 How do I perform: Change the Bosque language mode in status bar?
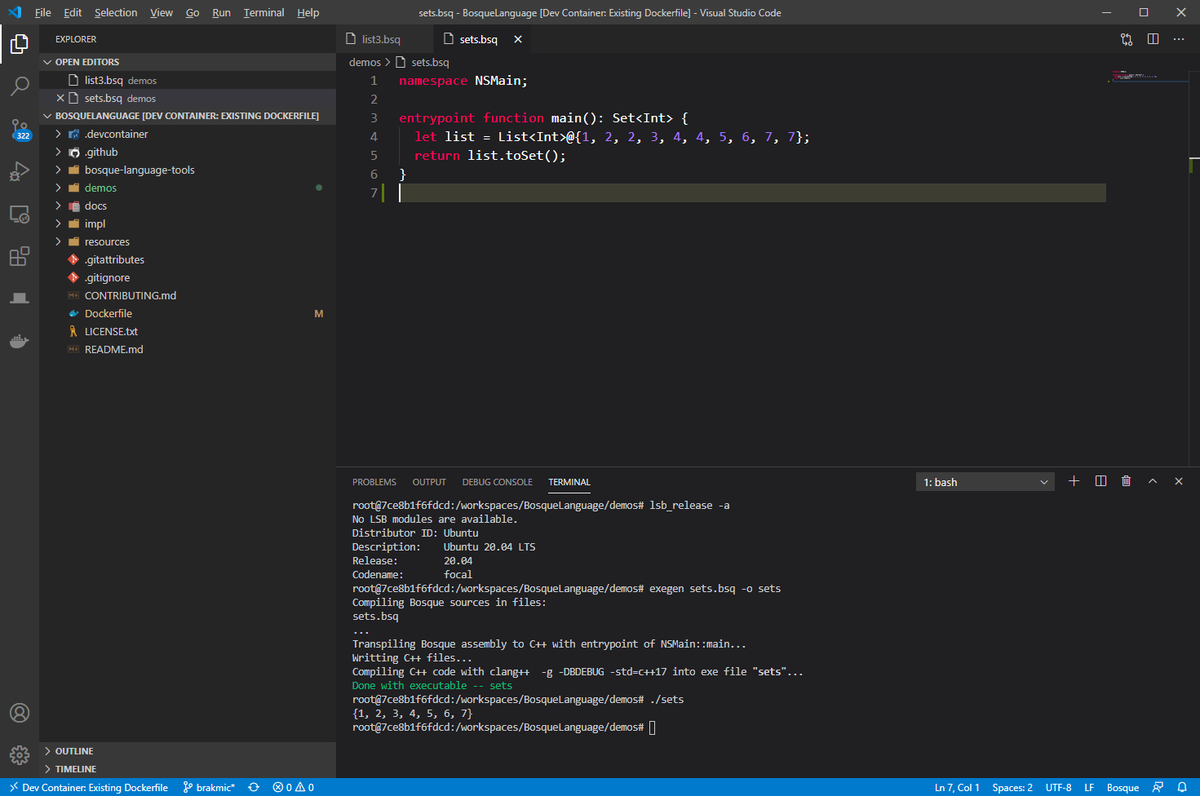[1121, 787]
